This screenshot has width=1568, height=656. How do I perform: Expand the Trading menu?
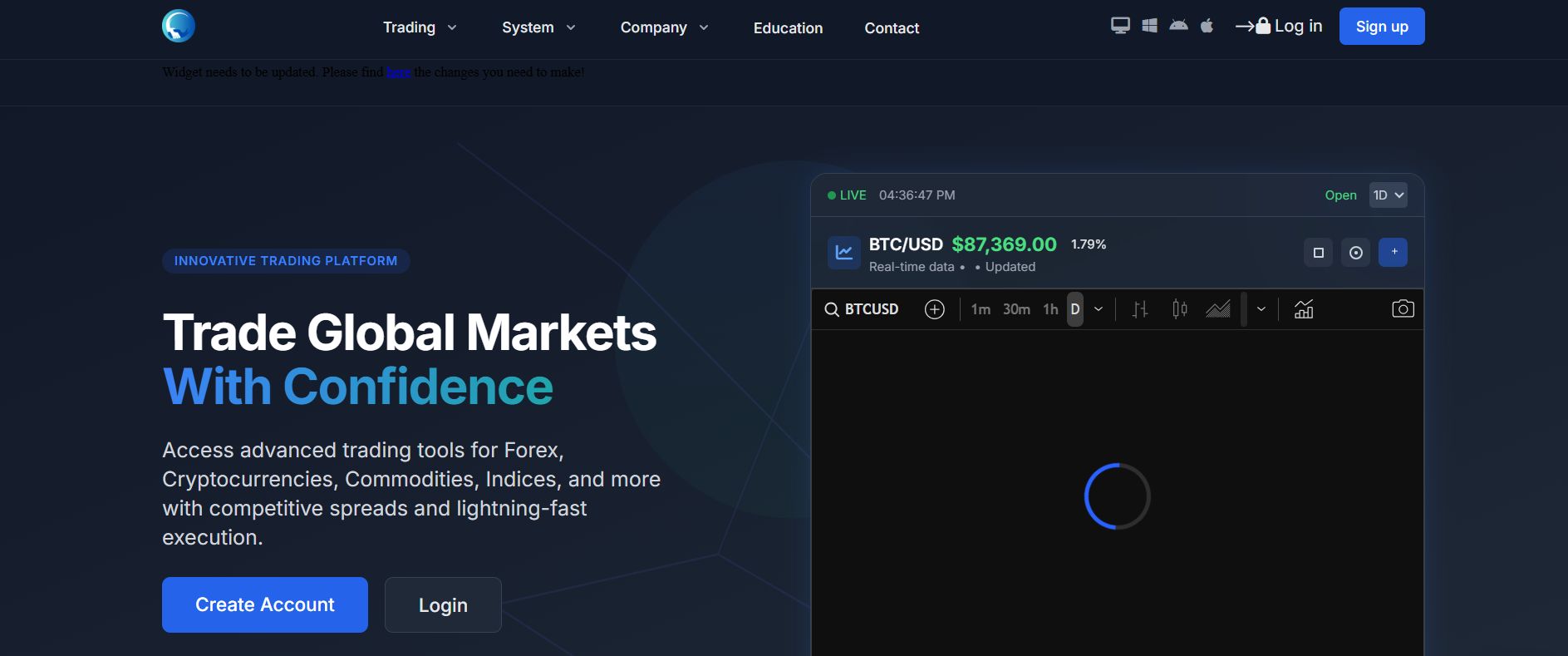click(420, 27)
